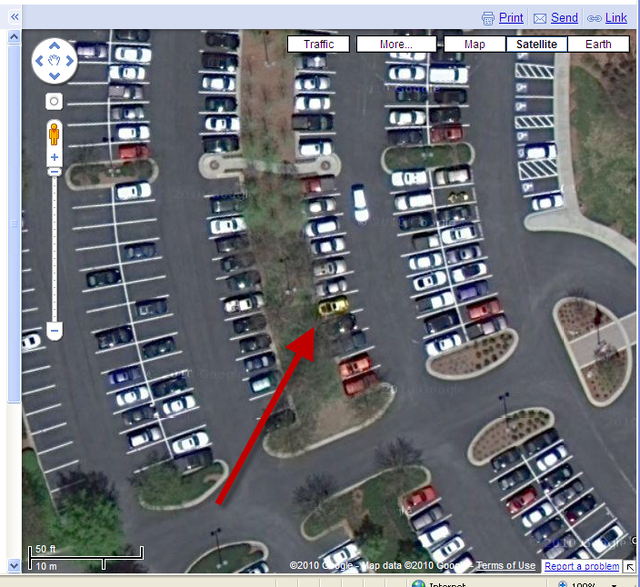Click the zoom slider handle

click(x=54, y=172)
